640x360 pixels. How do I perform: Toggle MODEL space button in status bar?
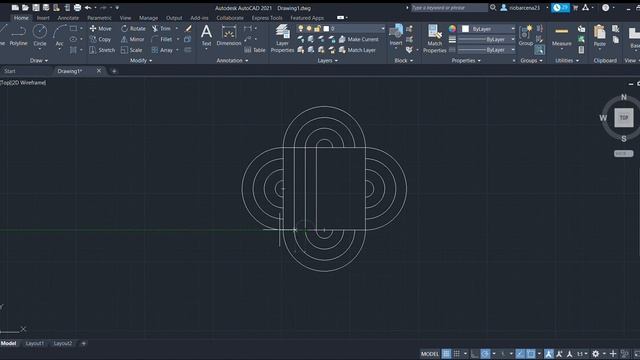(x=430, y=353)
